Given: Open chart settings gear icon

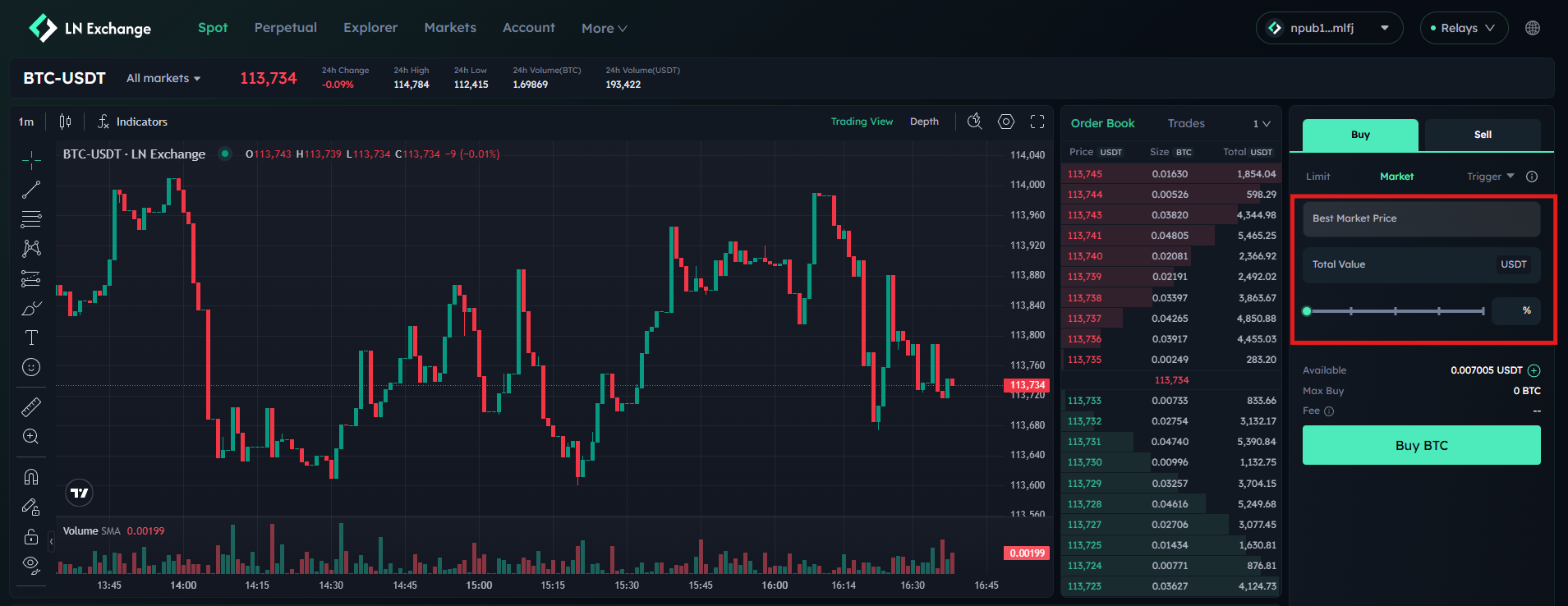Looking at the screenshot, I should click(x=1006, y=122).
